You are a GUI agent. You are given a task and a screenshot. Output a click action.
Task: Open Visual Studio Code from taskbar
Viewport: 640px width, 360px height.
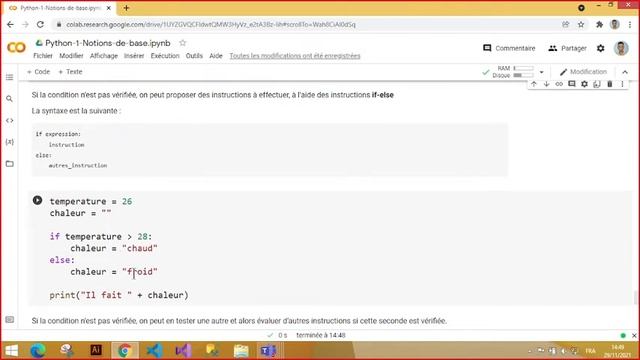[154, 351]
